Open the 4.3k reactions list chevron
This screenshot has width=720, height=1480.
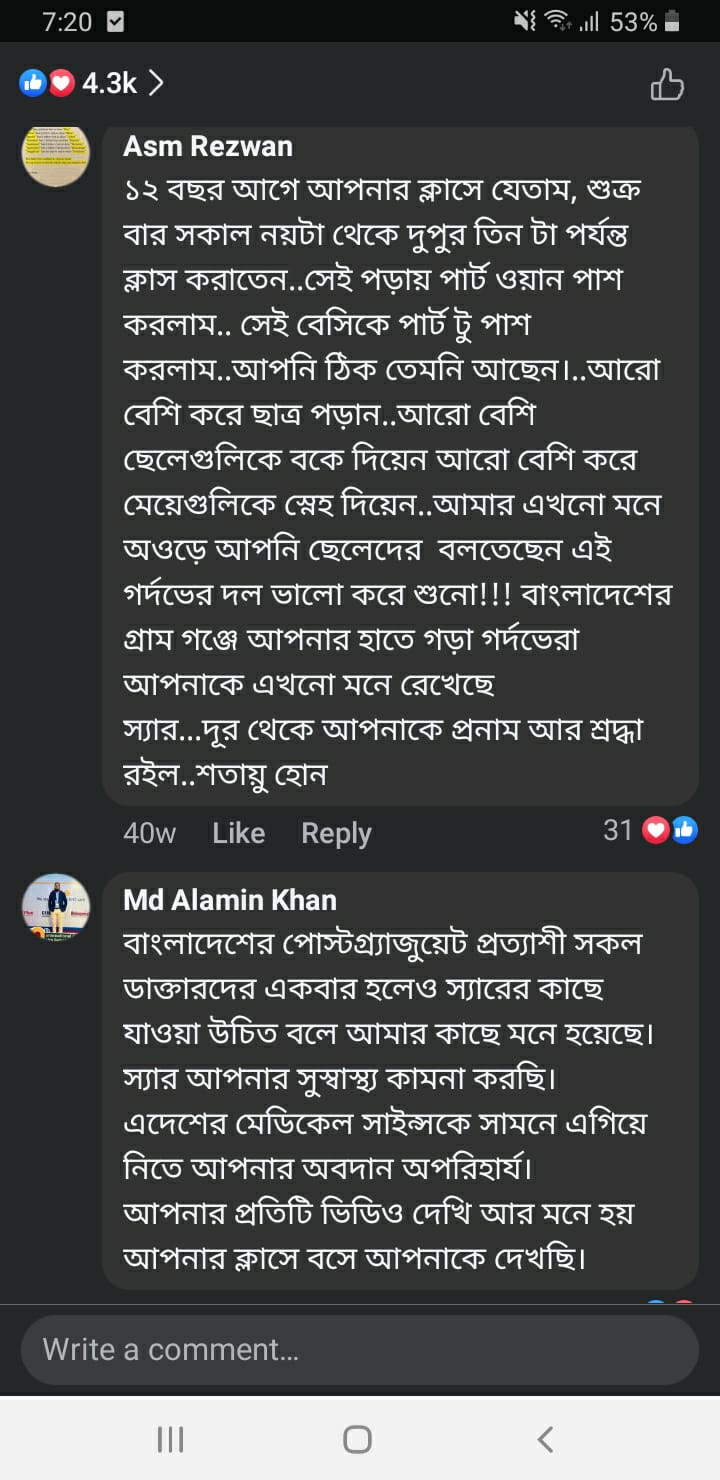pos(155,84)
